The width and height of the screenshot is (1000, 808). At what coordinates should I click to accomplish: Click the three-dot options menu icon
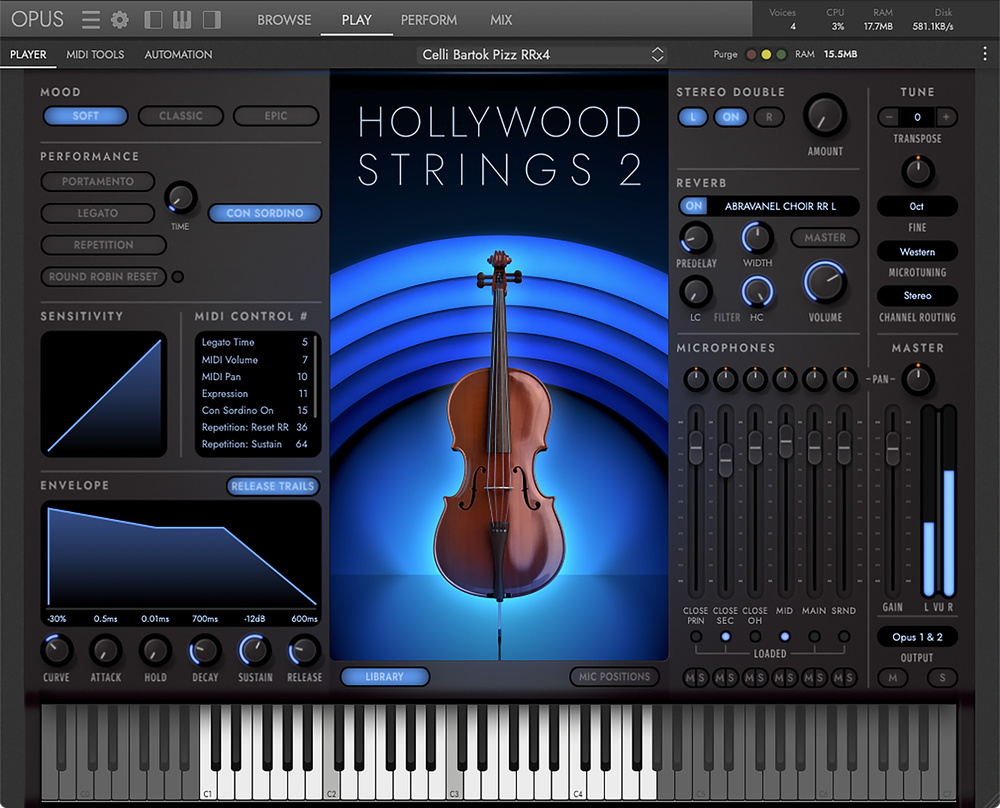(985, 54)
